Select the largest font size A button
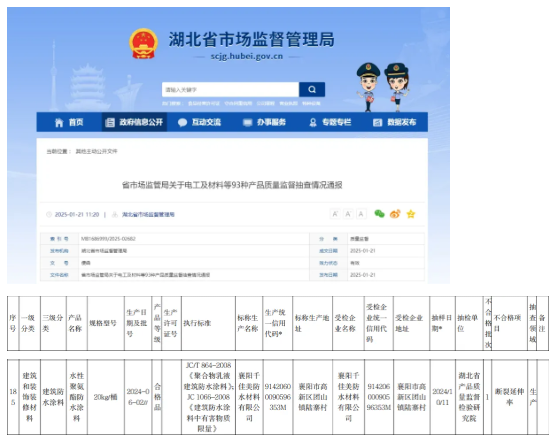The image size is (556, 442). click(335, 214)
